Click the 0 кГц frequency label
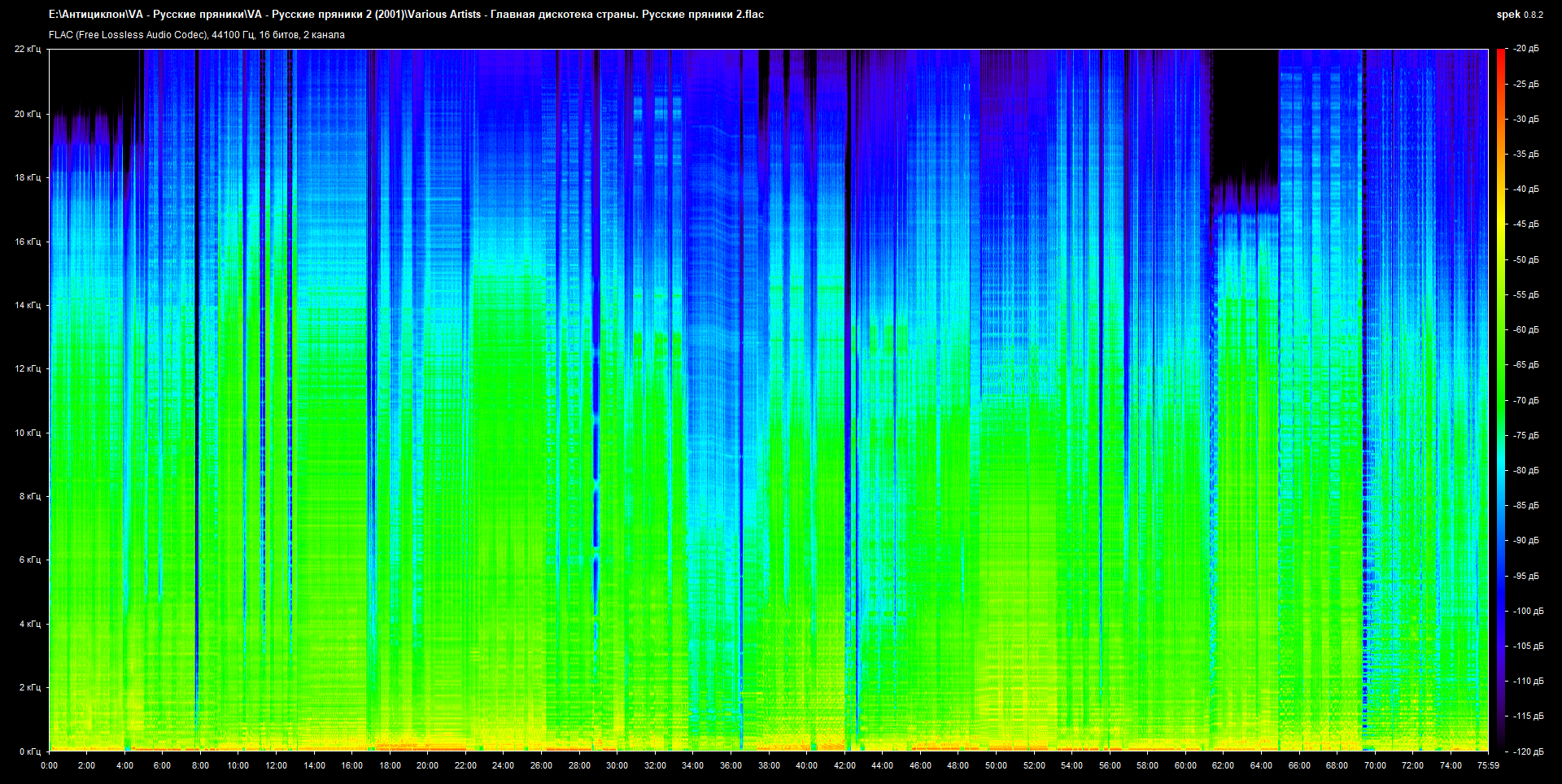 coord(29,751)
